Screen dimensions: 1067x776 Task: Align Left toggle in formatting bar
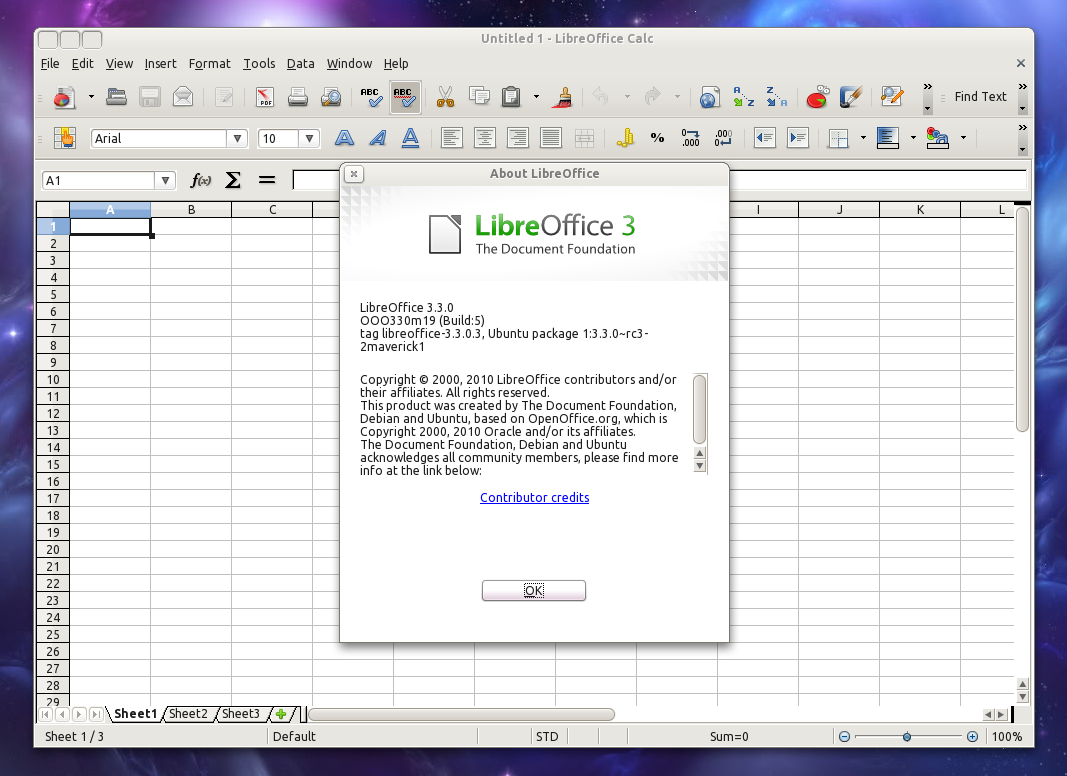point(452,138)
